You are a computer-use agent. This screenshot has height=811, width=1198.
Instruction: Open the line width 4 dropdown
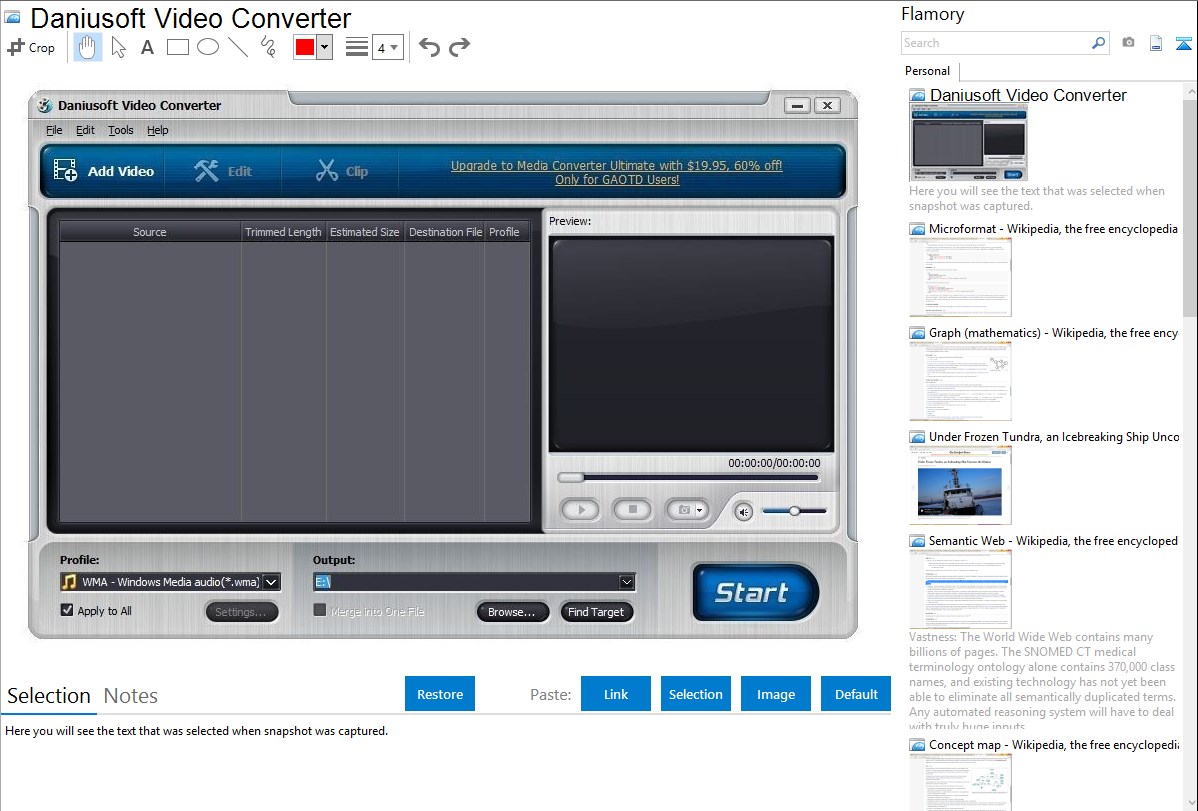(x=387, y=47)
